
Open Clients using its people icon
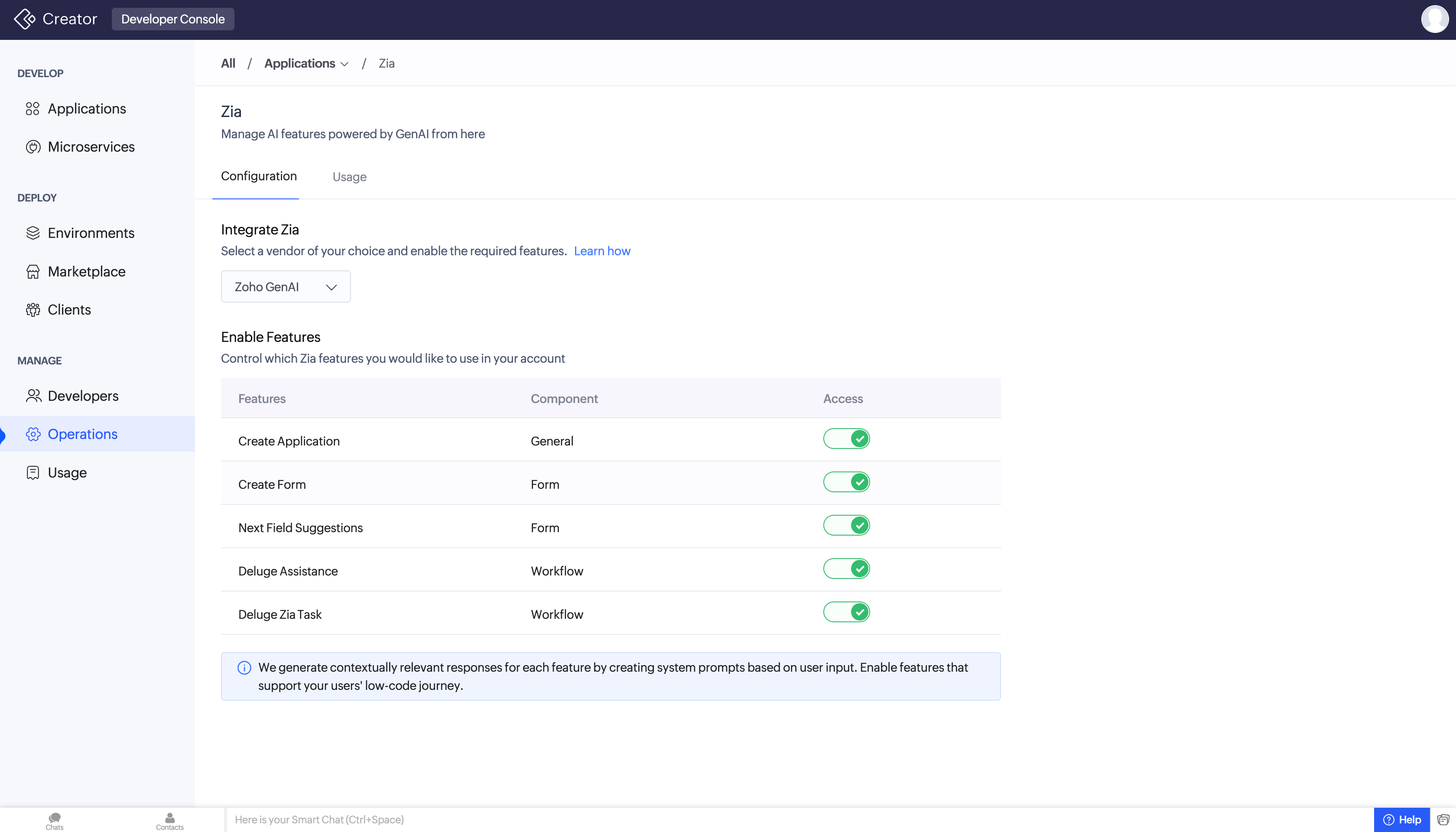point(32,310)
